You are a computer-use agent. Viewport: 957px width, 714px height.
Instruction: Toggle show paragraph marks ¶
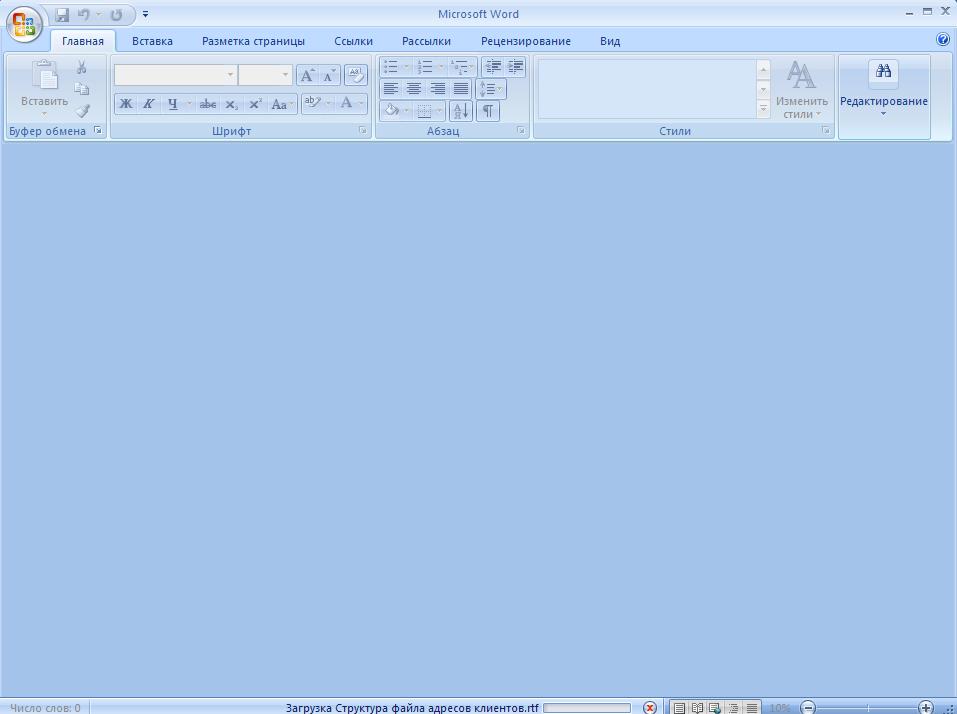click(488, 111)
